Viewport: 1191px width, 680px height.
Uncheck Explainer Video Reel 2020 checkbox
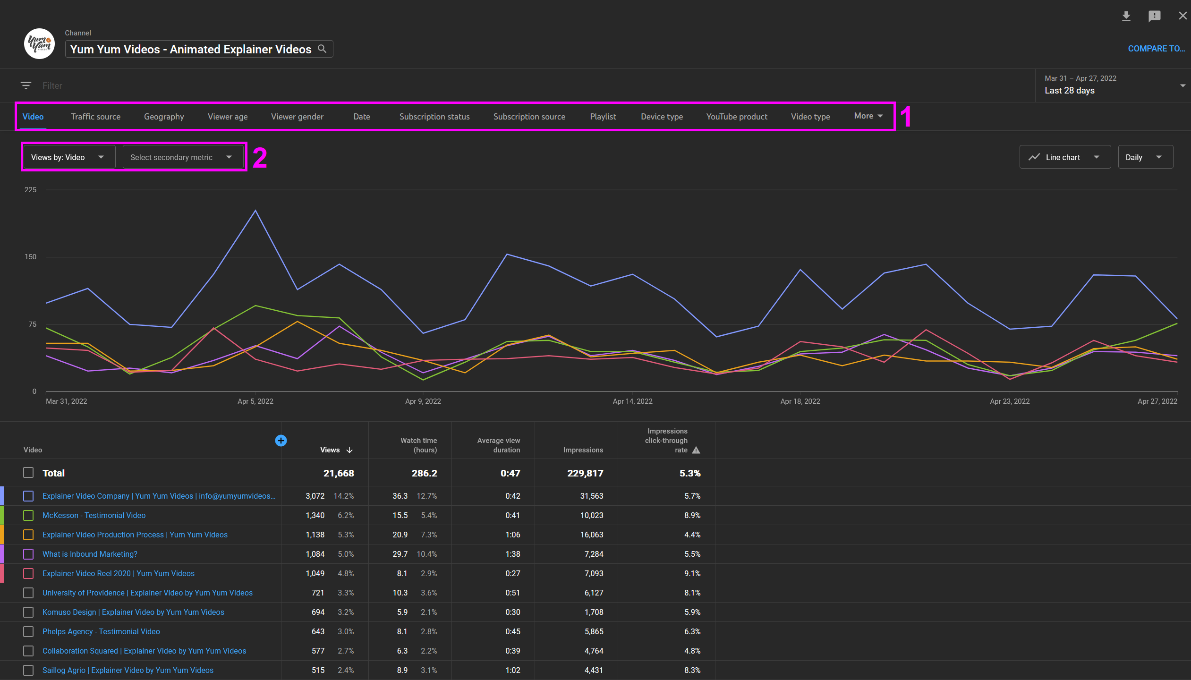click(28, 574)
